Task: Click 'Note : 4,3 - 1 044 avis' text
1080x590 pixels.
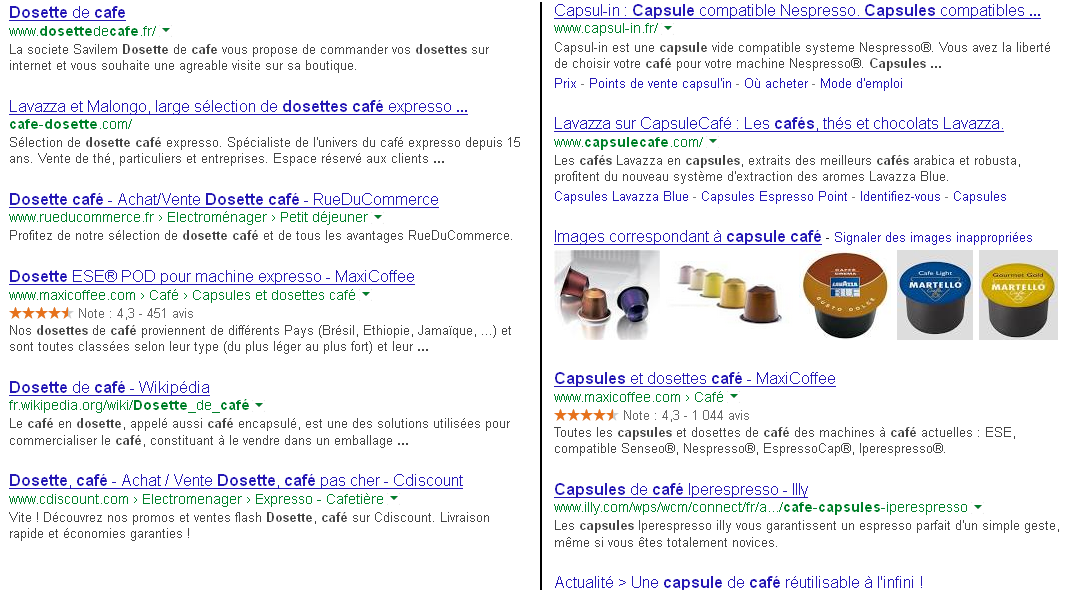Action: 686,415
